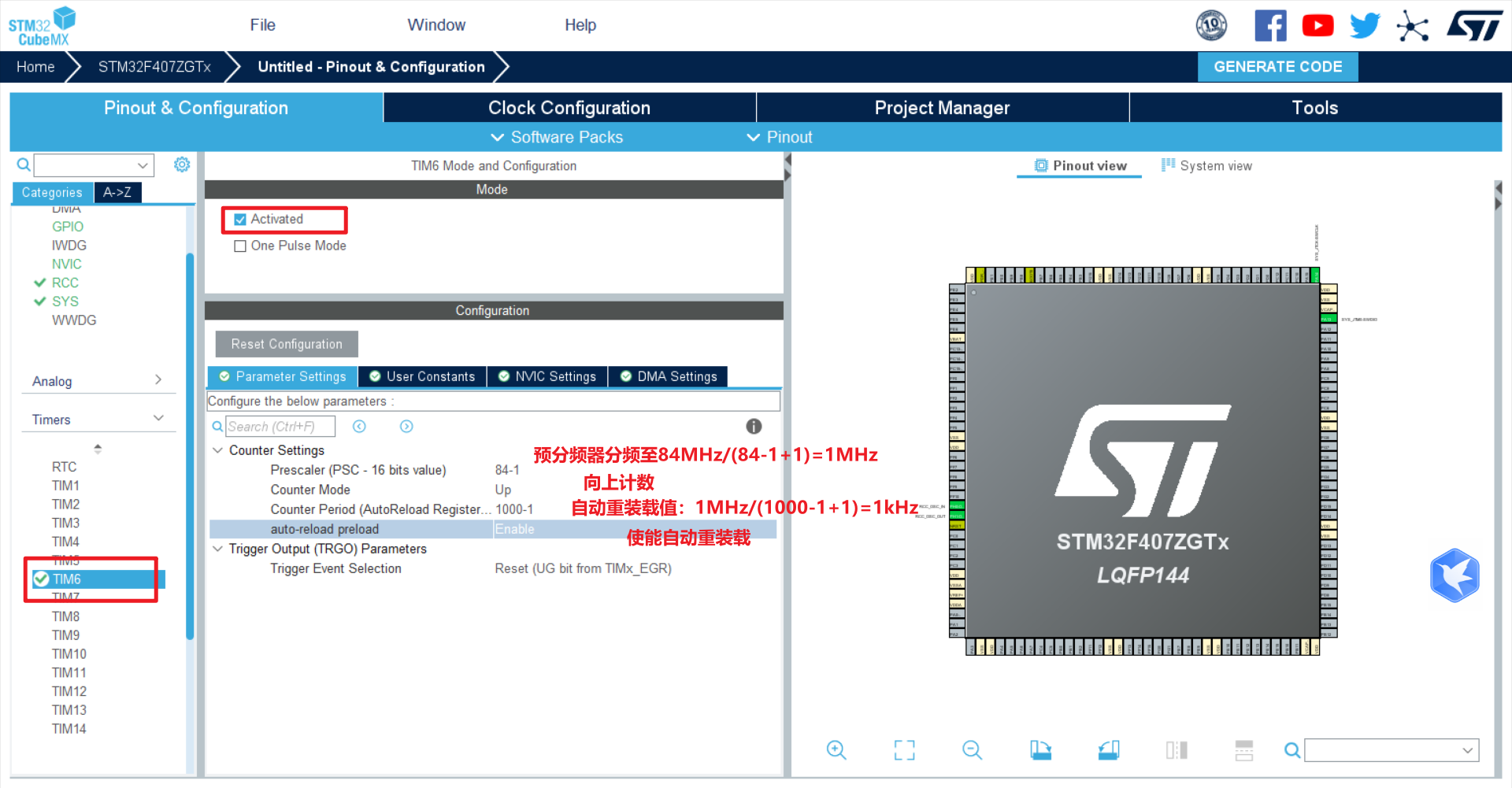Expand the Pinout dropdown menu
Screen dimensions: 1512x788
pos(780,137)
